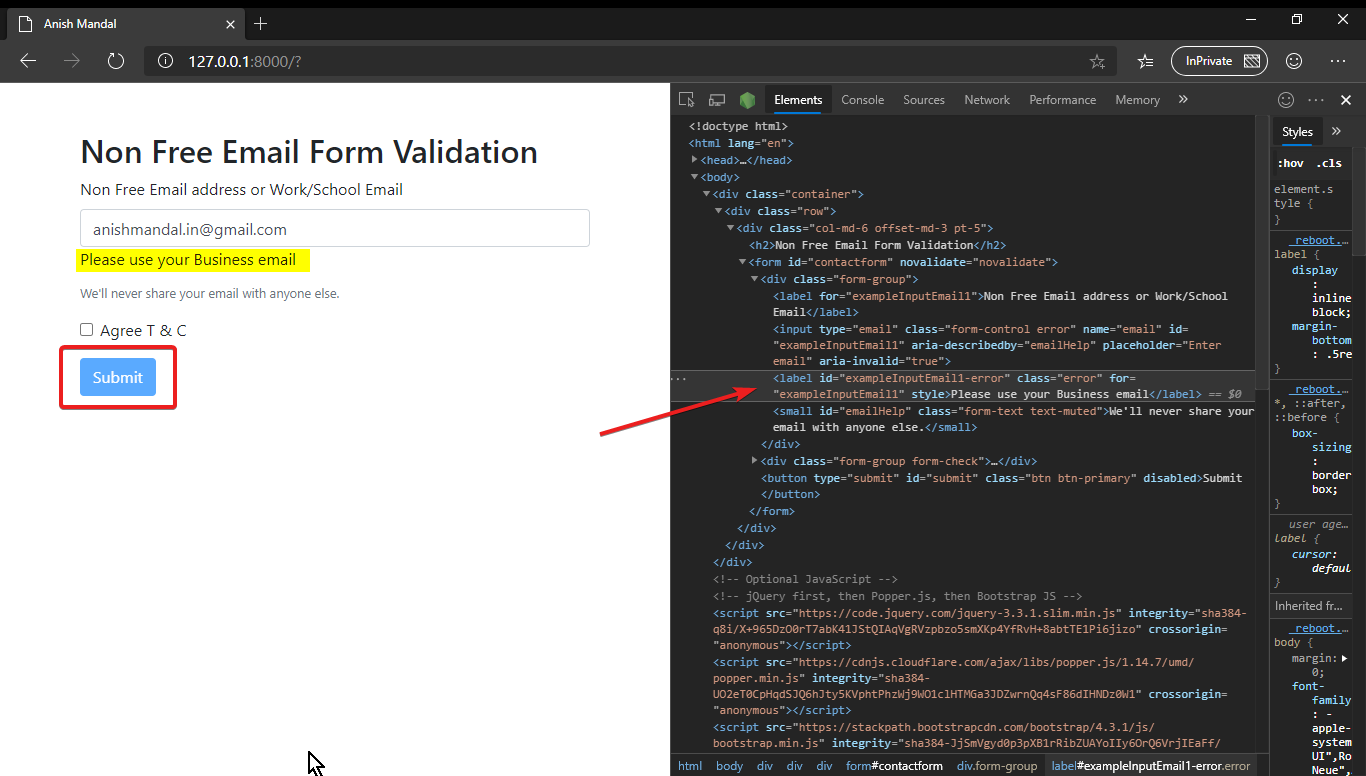
Task: Toggle element classes with the .cls button
Action: point(1330,162)
